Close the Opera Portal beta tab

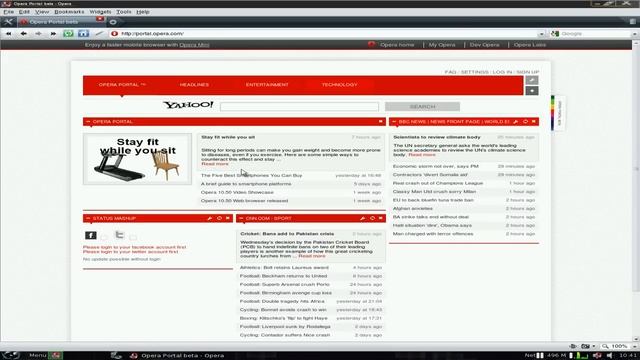tap(100, 19)
